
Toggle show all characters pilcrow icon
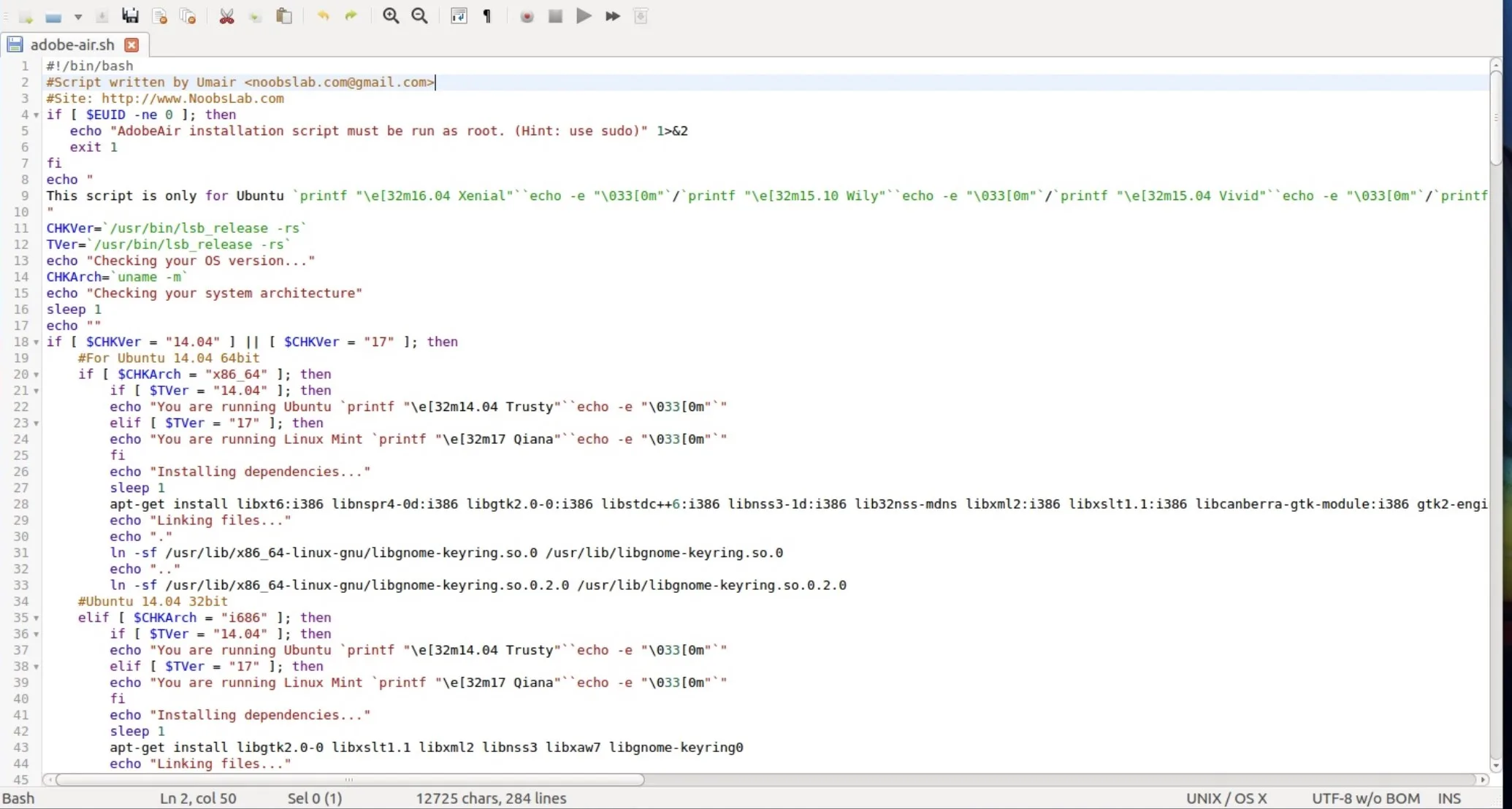(x=487, y=16)
